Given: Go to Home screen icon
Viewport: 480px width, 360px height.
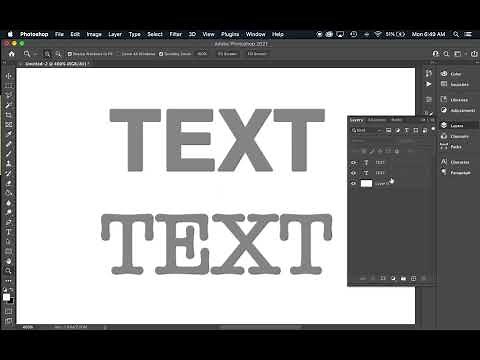Looking at the screenshot, I should point(12,54).
